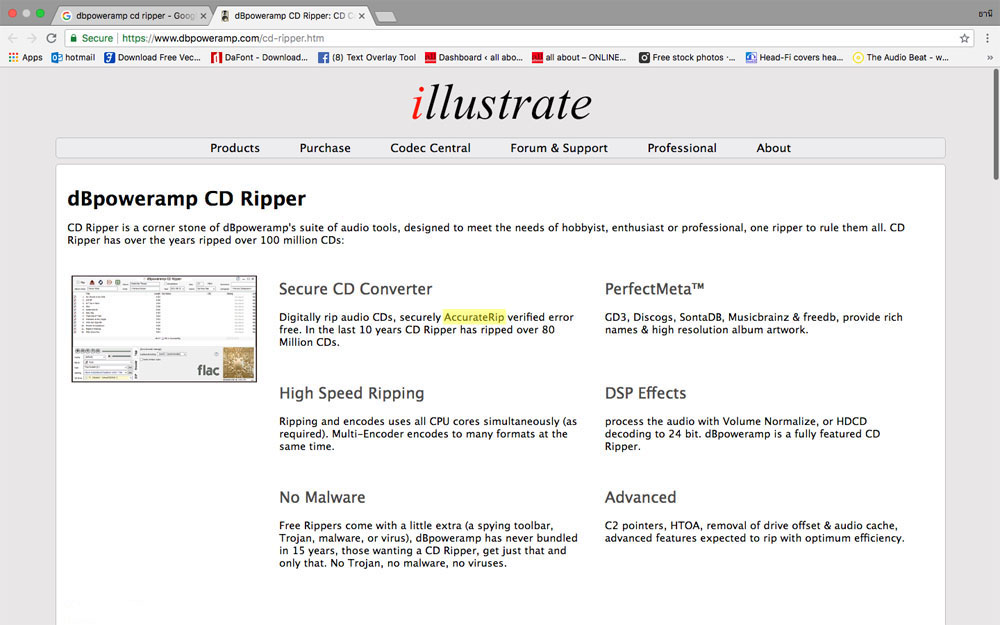
Task: Close the dBpoweramp CD Ripper tab
Action: click(x=360, y=16)
